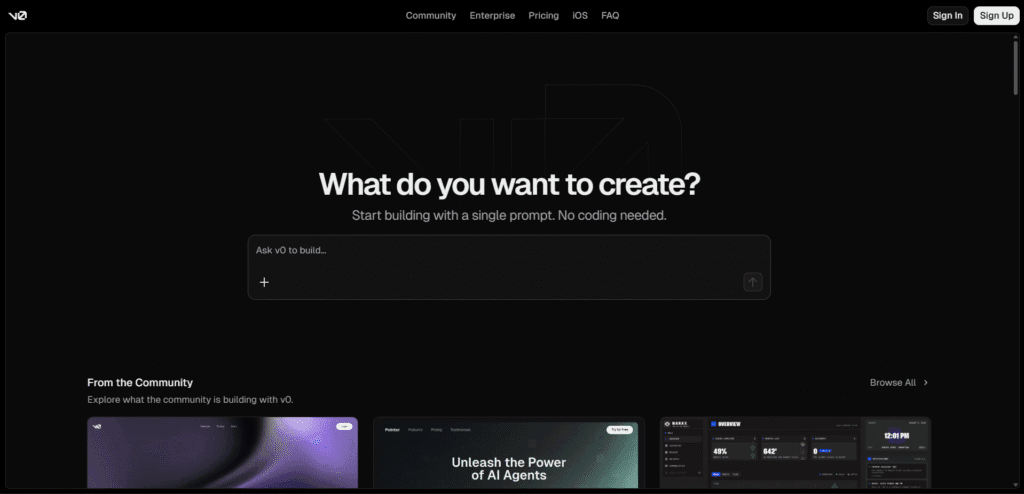
Task: Click the v0 logo in header
Action: [x=18, y=16]
